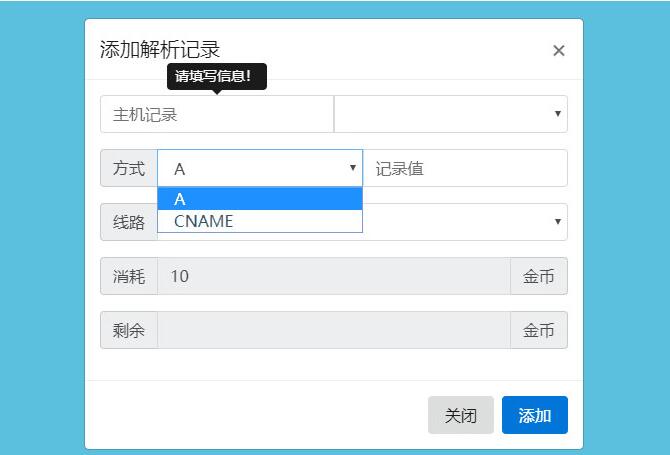The width and height of the screenshot is (670, 455).
Task: Close the dialog with the X icon
Action: [x=559, y=51]
